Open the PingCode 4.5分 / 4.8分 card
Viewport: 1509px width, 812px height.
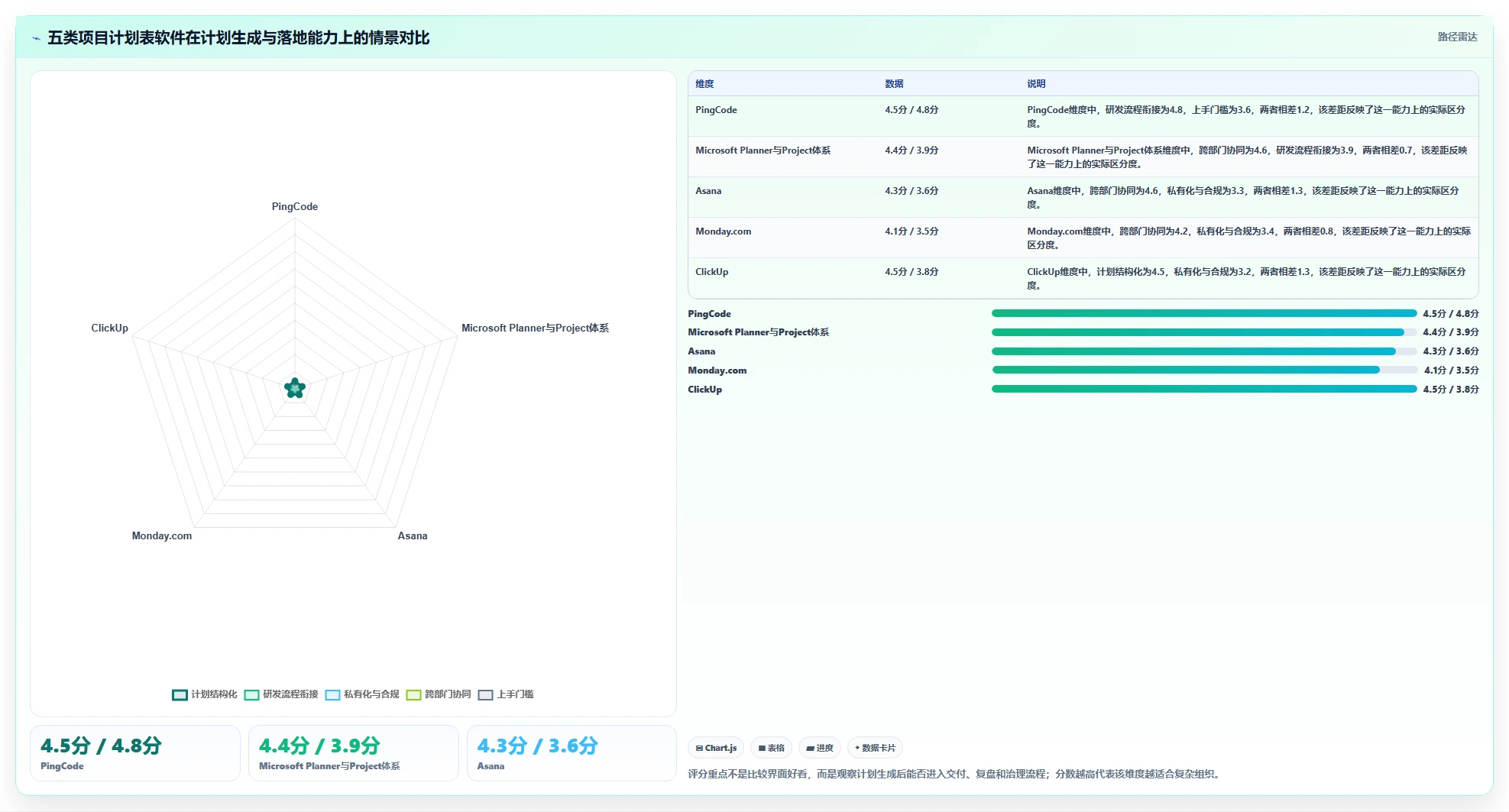point(135,753)
